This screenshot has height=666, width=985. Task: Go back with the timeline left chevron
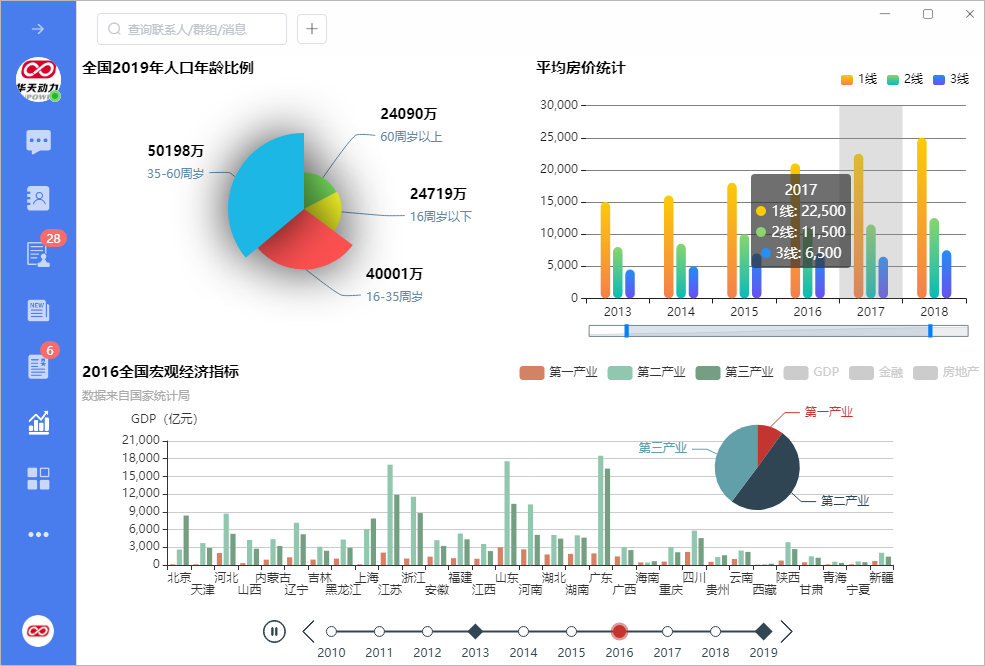308,631
